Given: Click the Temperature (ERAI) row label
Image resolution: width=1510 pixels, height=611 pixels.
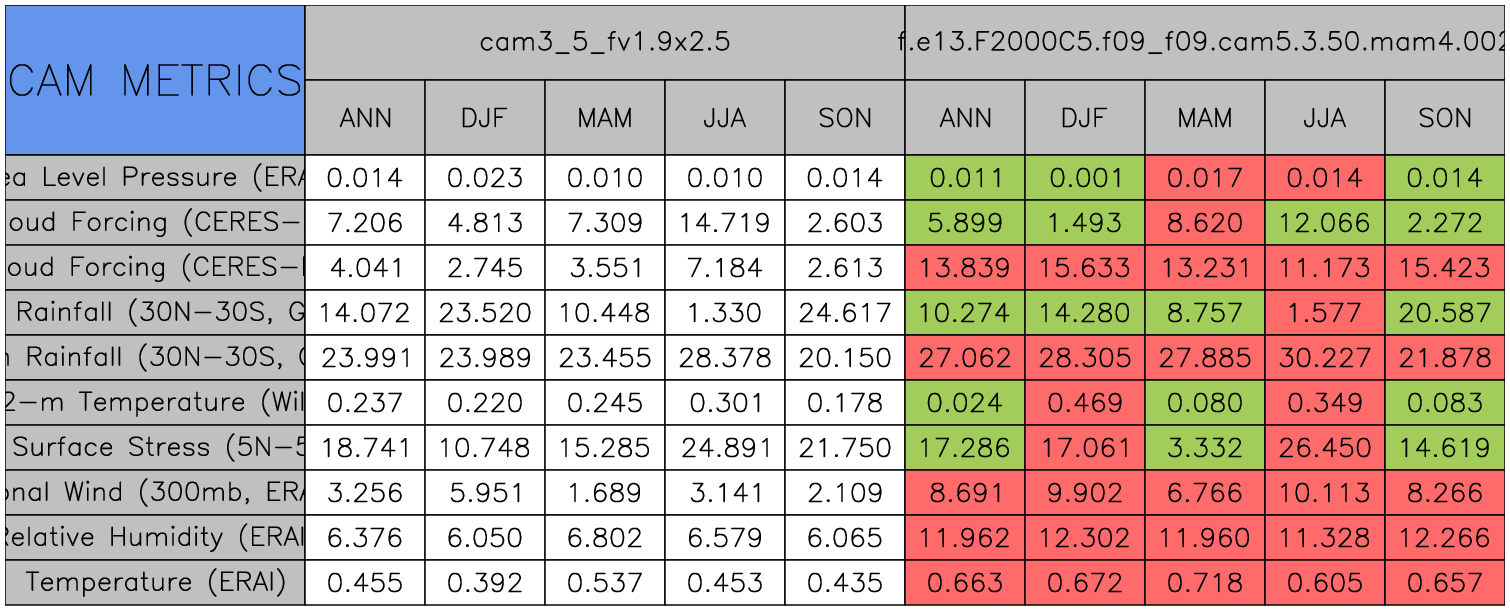Looking at the screenshot, I should click(155, 583).
